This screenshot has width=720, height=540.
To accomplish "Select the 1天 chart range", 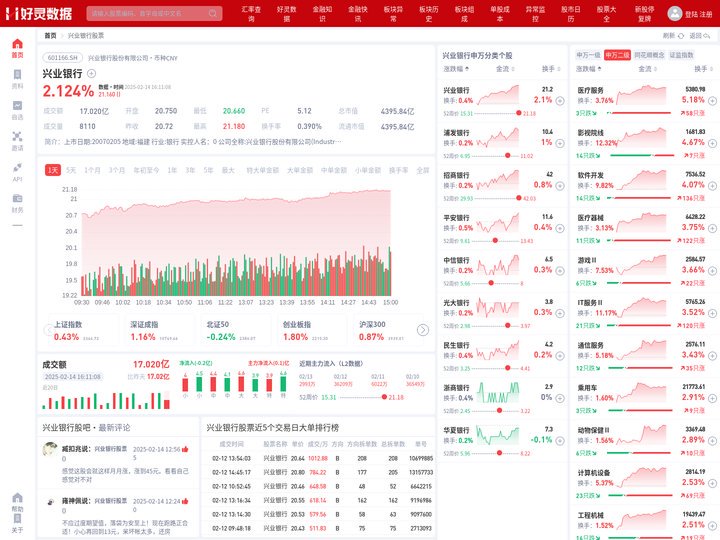I will pos(53,170).
